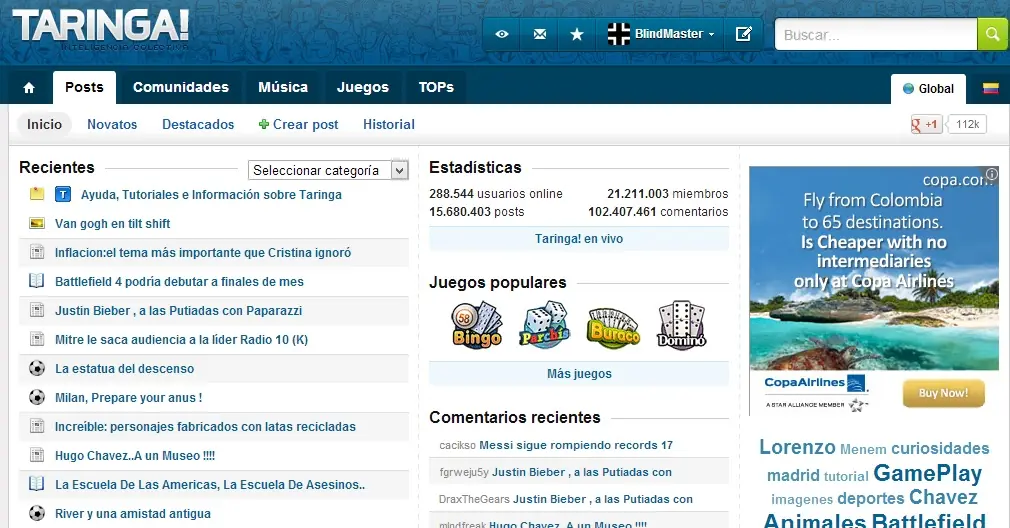Screen dimensions: 1010x528
Task: Open the Parchís game icon
Action: [x=545, y=325]
